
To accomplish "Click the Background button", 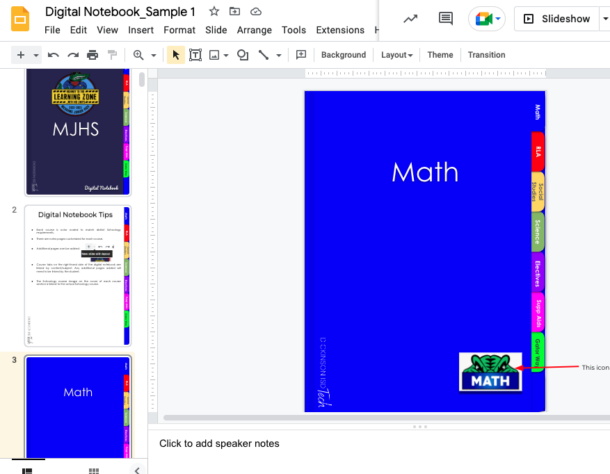I will tap(343, 55).
